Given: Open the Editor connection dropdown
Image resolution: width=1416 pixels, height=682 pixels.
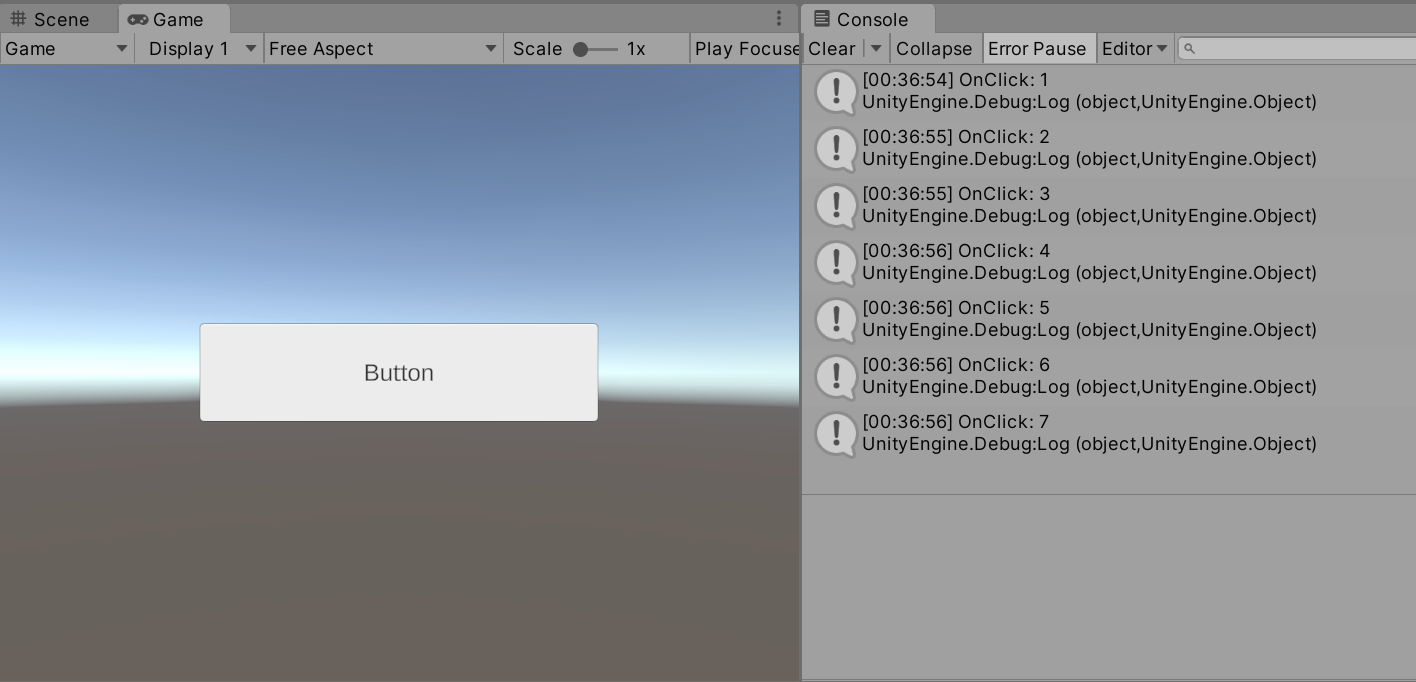Looking at the screenshot, I should pyautogui.click(x=1134, y=49).
